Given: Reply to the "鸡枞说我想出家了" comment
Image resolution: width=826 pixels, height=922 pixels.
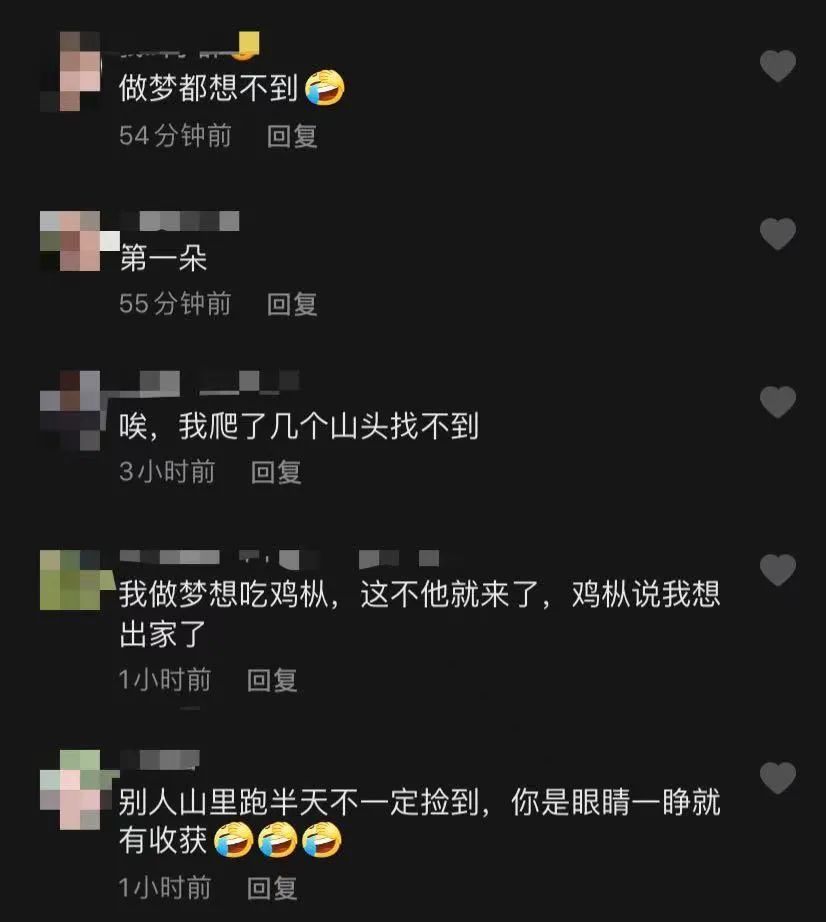Looking at the screenshot, I should tap(272, 680).
